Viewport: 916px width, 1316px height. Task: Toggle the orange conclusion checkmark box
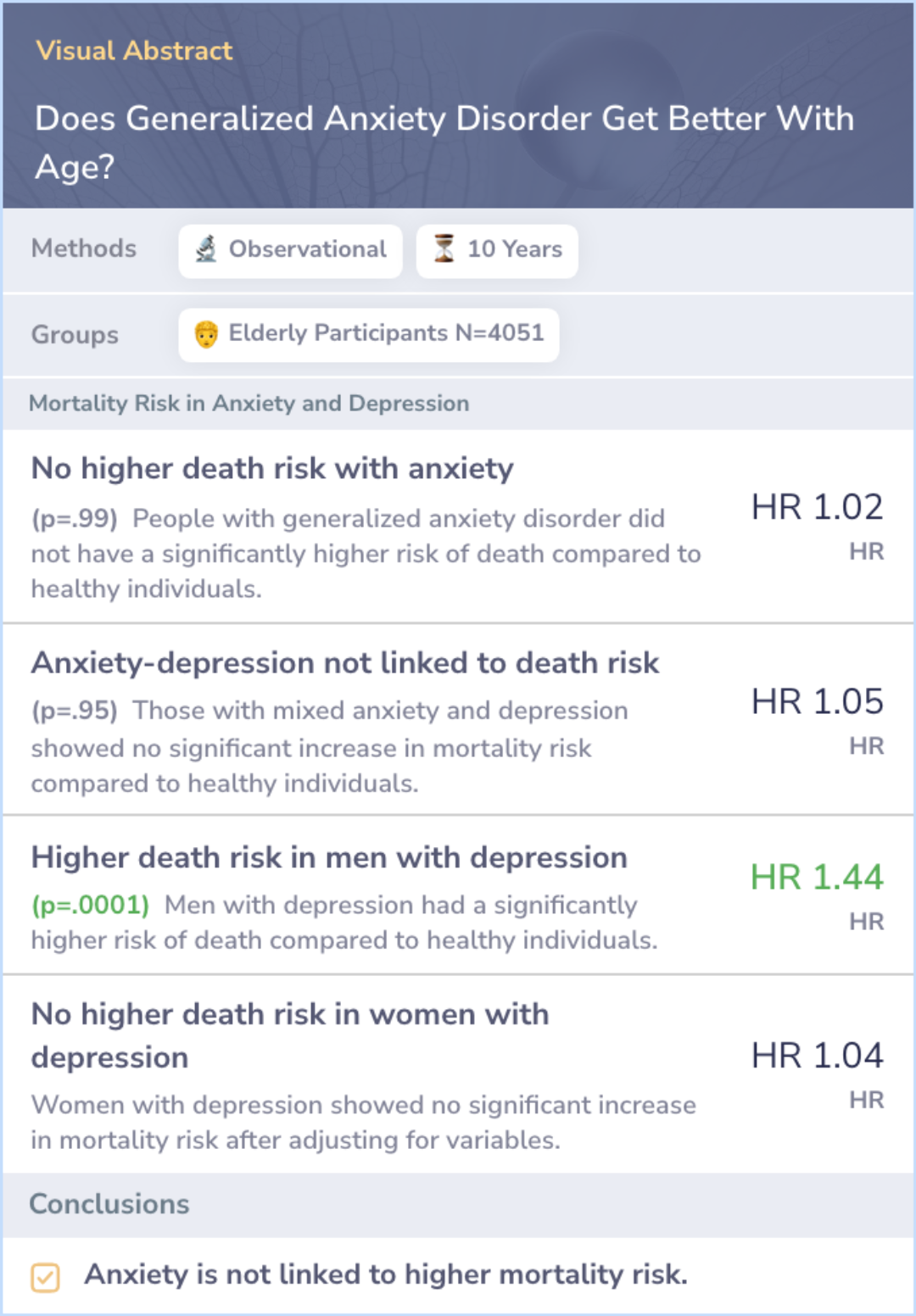(x=45, y=1277)
